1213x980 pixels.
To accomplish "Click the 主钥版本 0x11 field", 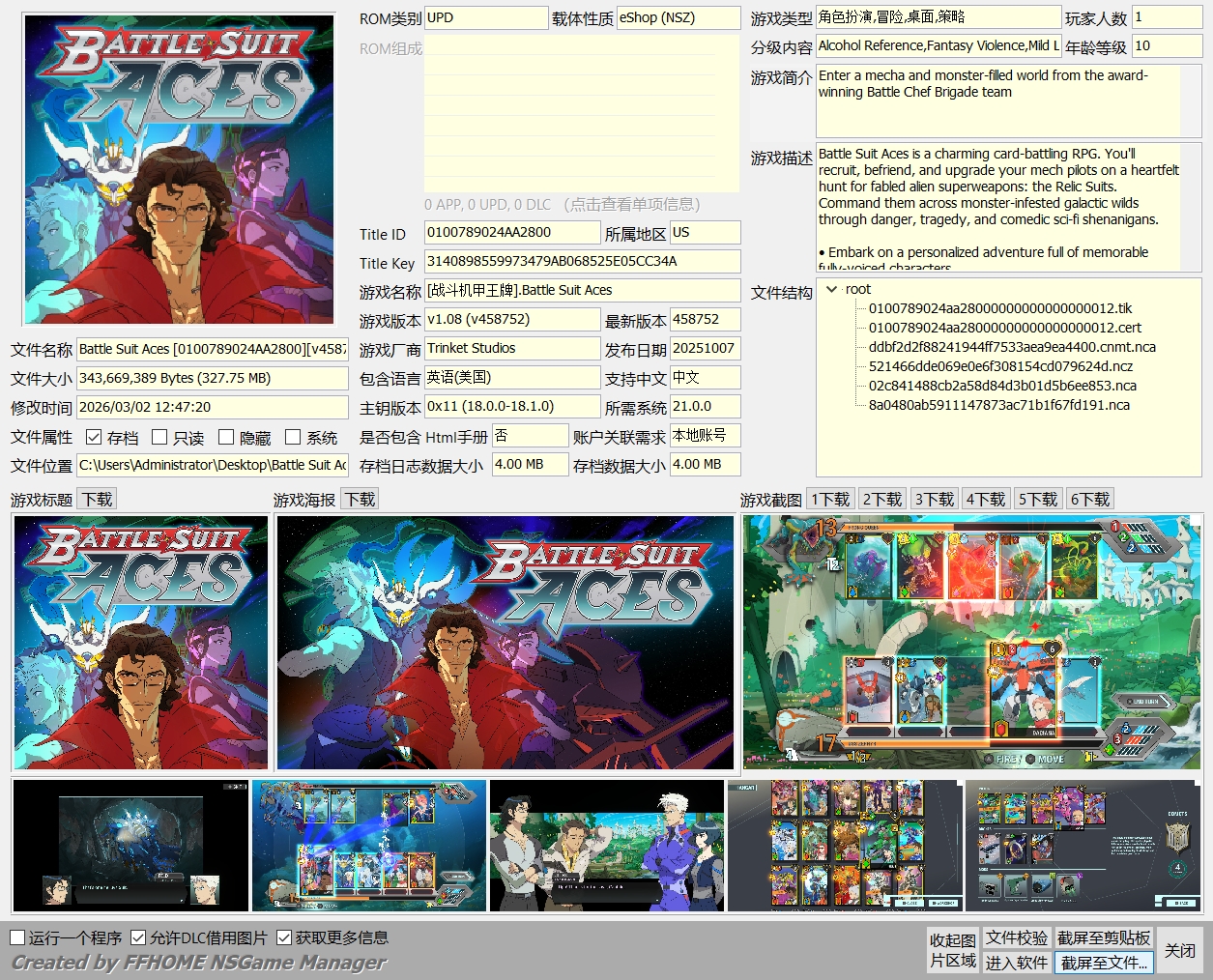I will point(512,407).
